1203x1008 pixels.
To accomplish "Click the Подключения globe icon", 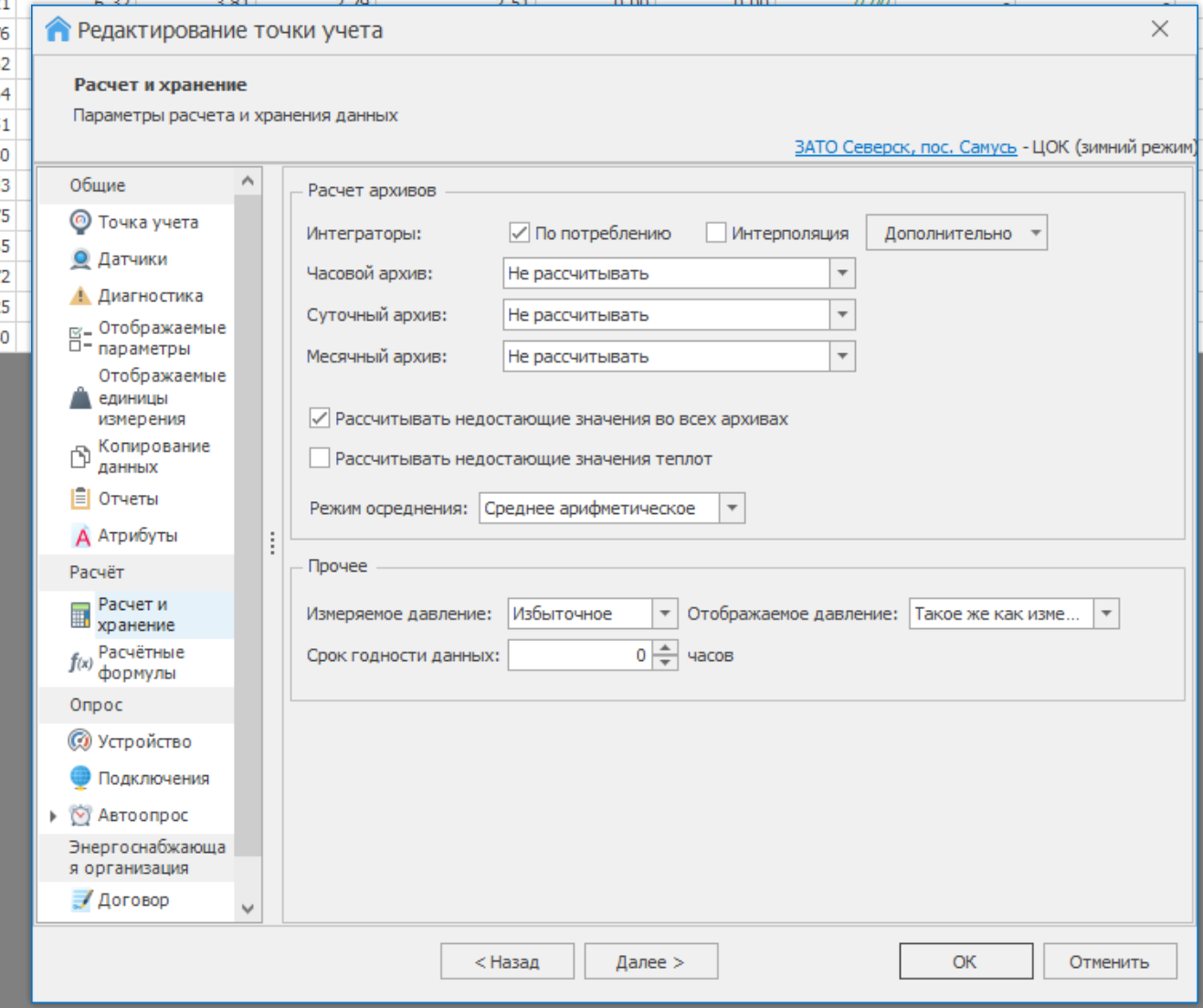I will coord(80,778).
